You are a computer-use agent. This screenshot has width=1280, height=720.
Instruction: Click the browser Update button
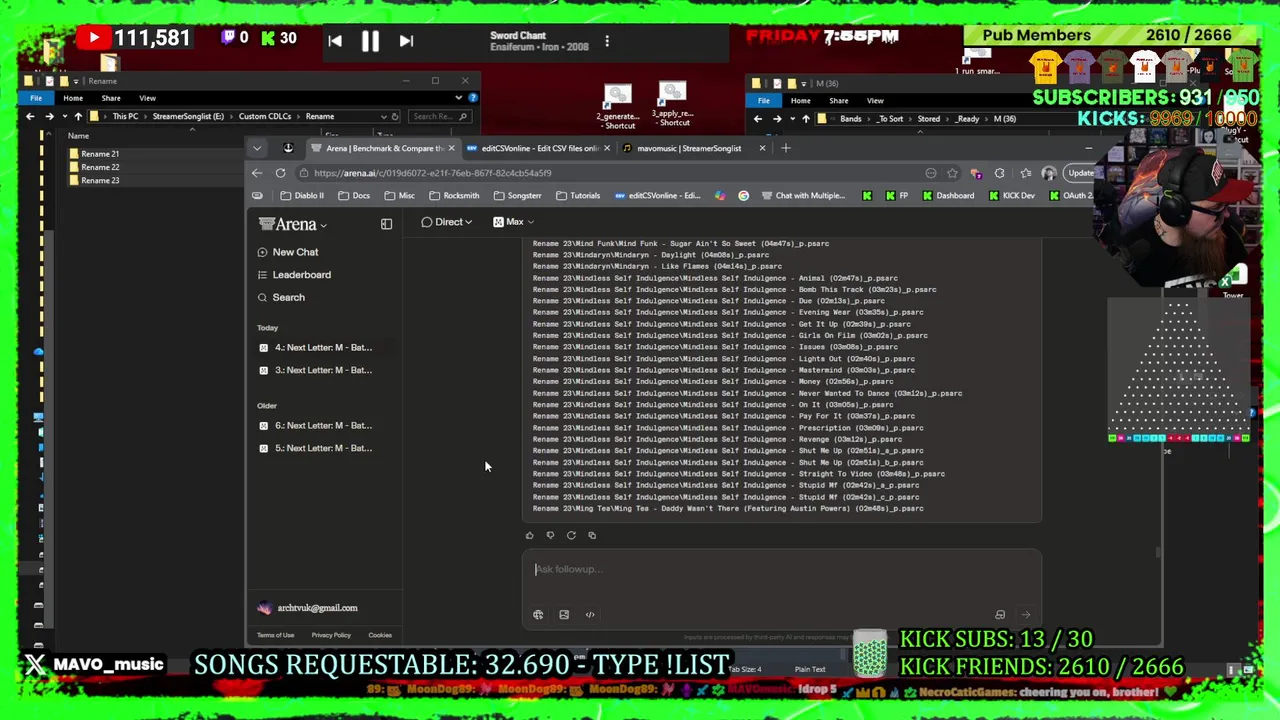1080,173
